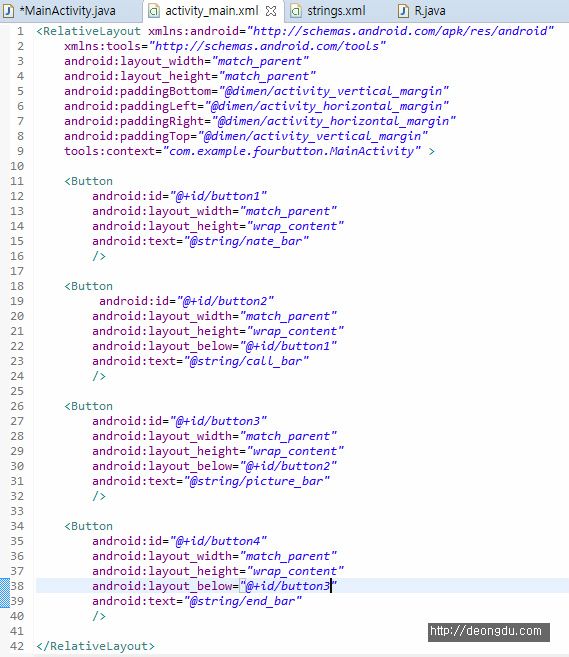Click android:paddingRight attribute on line 7
Image resolution: width=569 pixels, height=657 pixels.
(134, 121)
